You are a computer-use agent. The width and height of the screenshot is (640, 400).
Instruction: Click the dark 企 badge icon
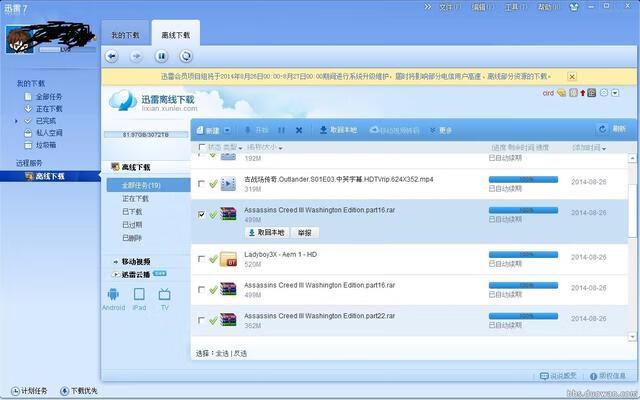tap(591, 93)
